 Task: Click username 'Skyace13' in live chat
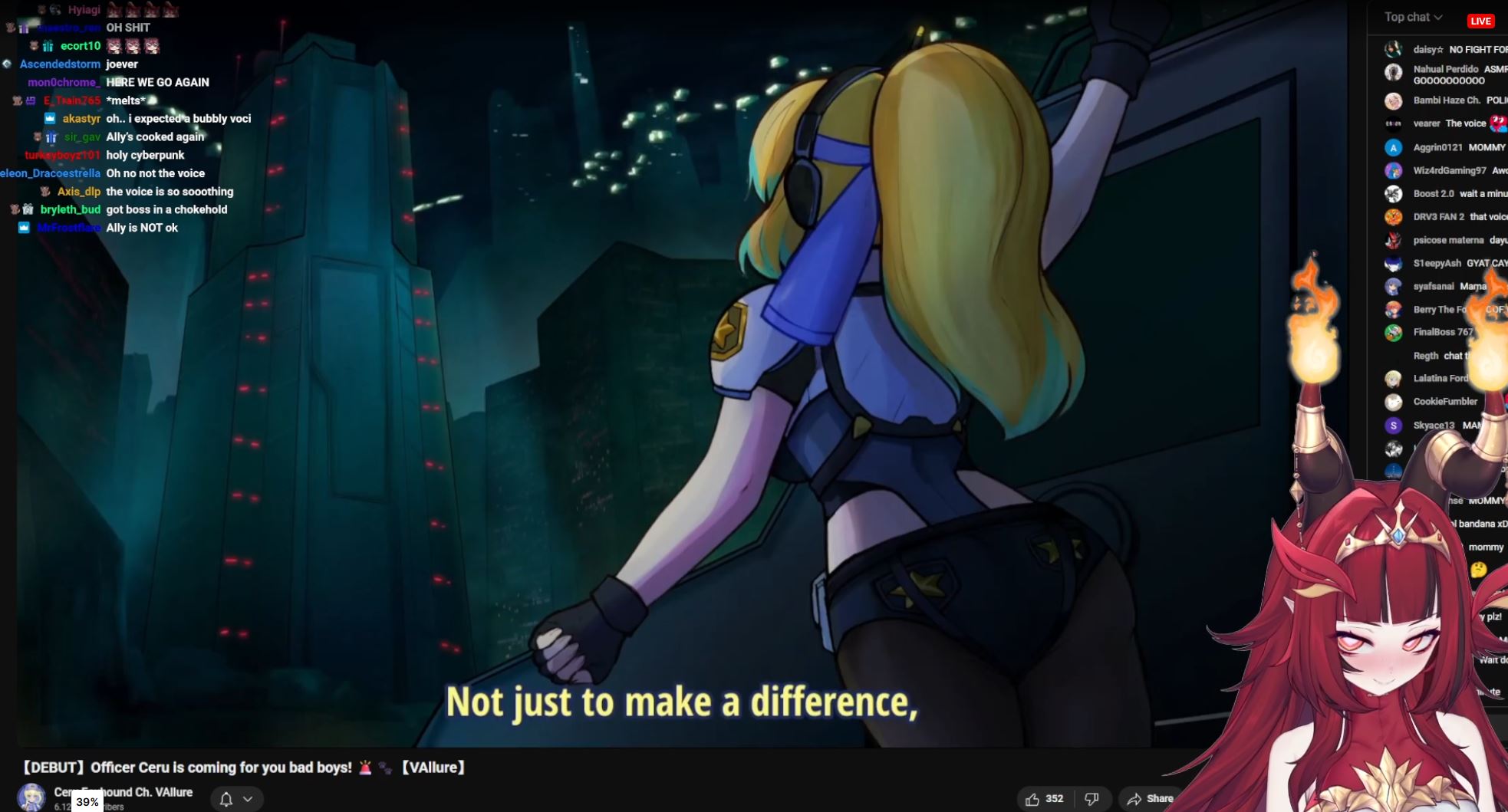(1434, 426)
